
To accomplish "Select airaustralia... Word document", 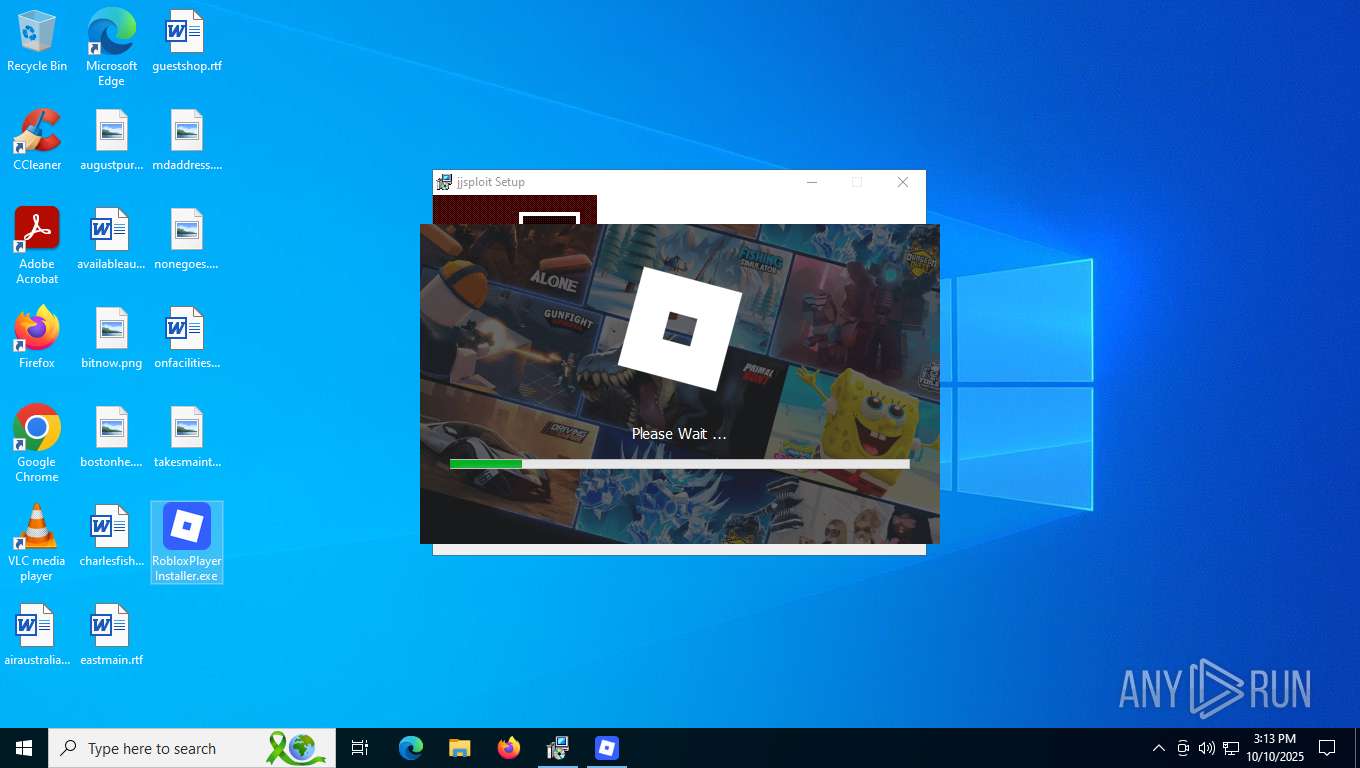I will (37, 635).
